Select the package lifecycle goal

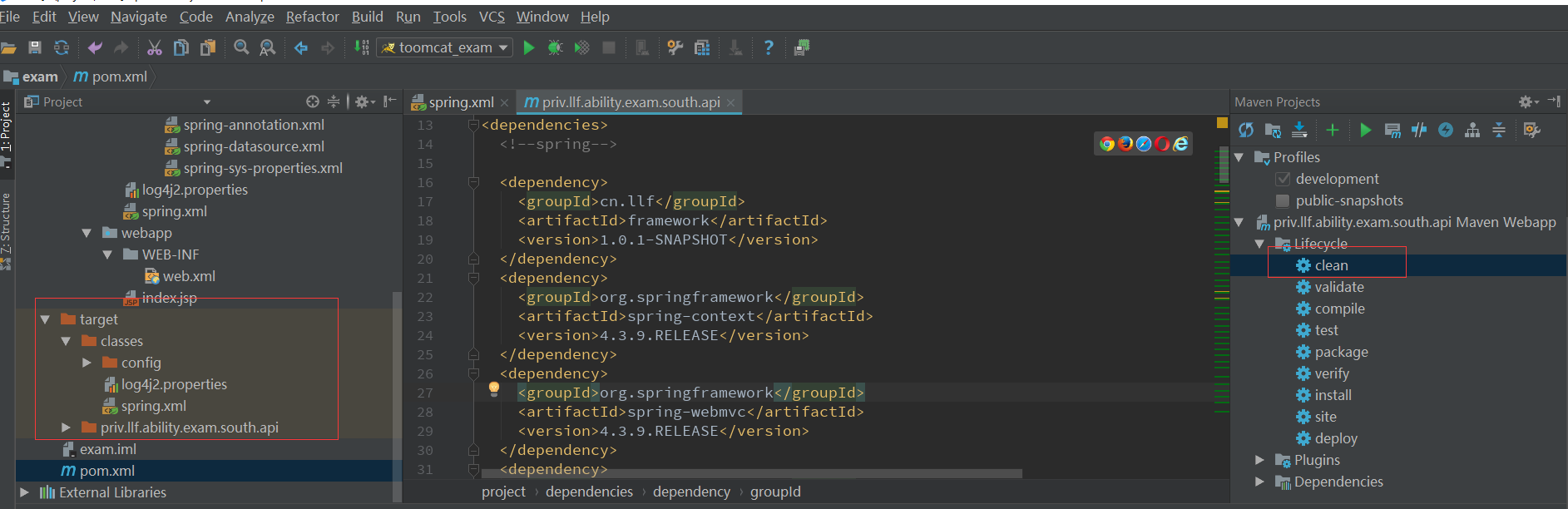(x=1341, y=352)
